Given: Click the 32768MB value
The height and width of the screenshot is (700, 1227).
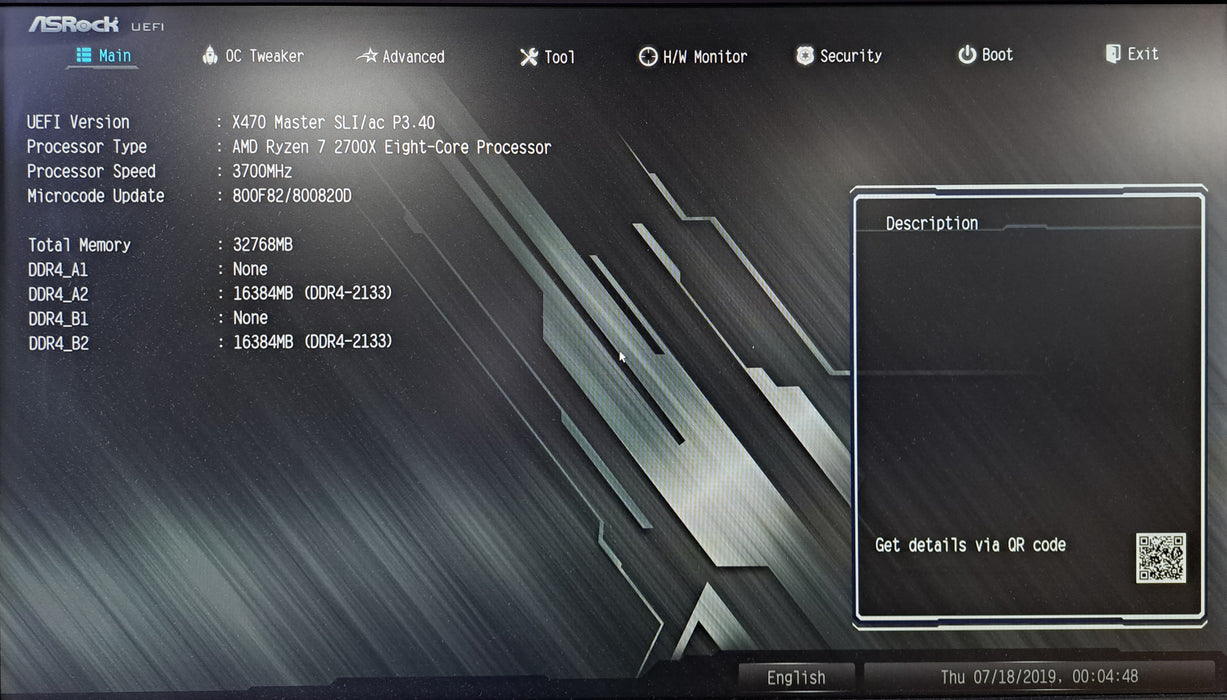Looking at the screenshot, I should 262,244.
